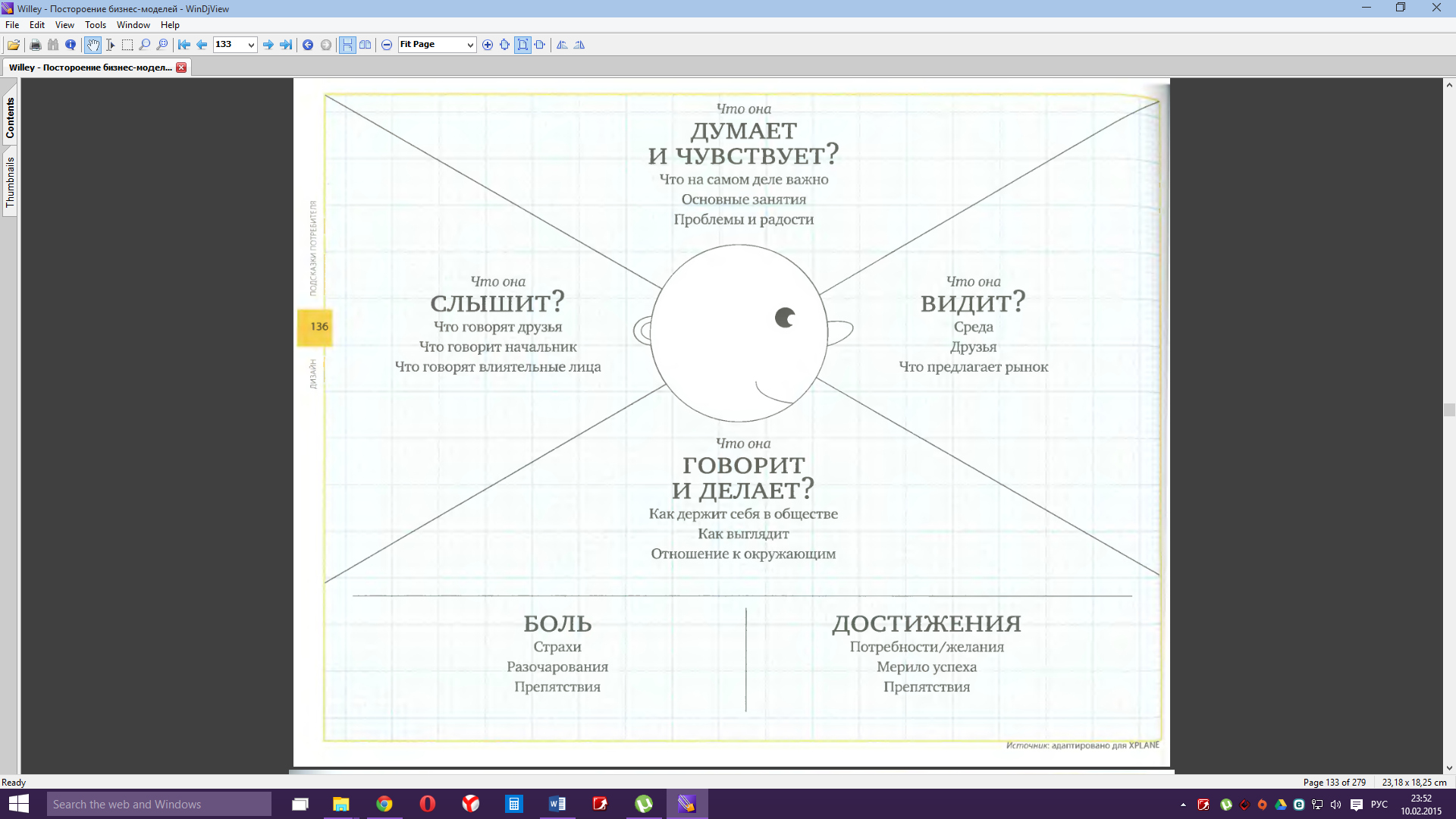Click the РУС language indicator
1456x819 pixels.
tap(1379, 805)
